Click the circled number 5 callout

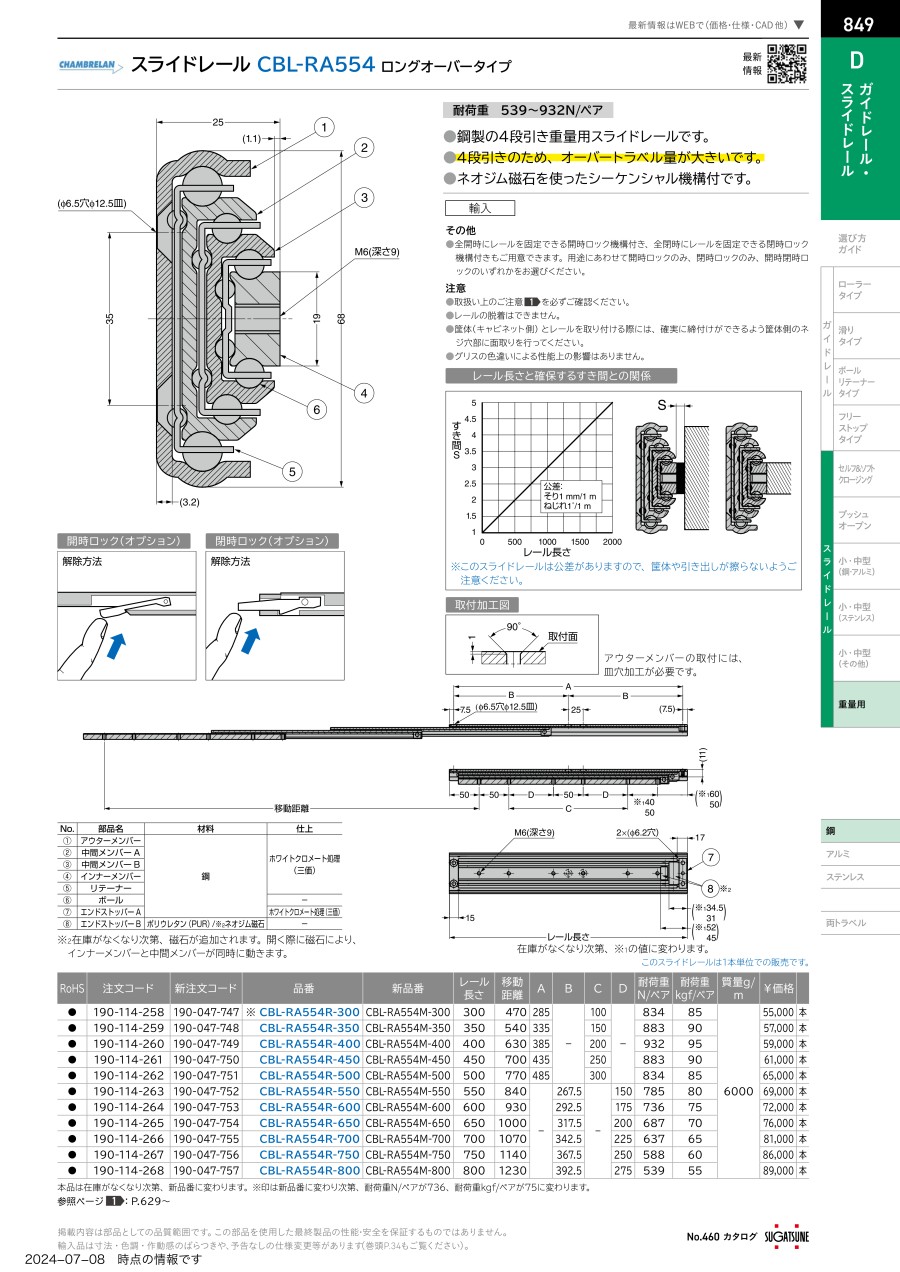click(292, 470)
